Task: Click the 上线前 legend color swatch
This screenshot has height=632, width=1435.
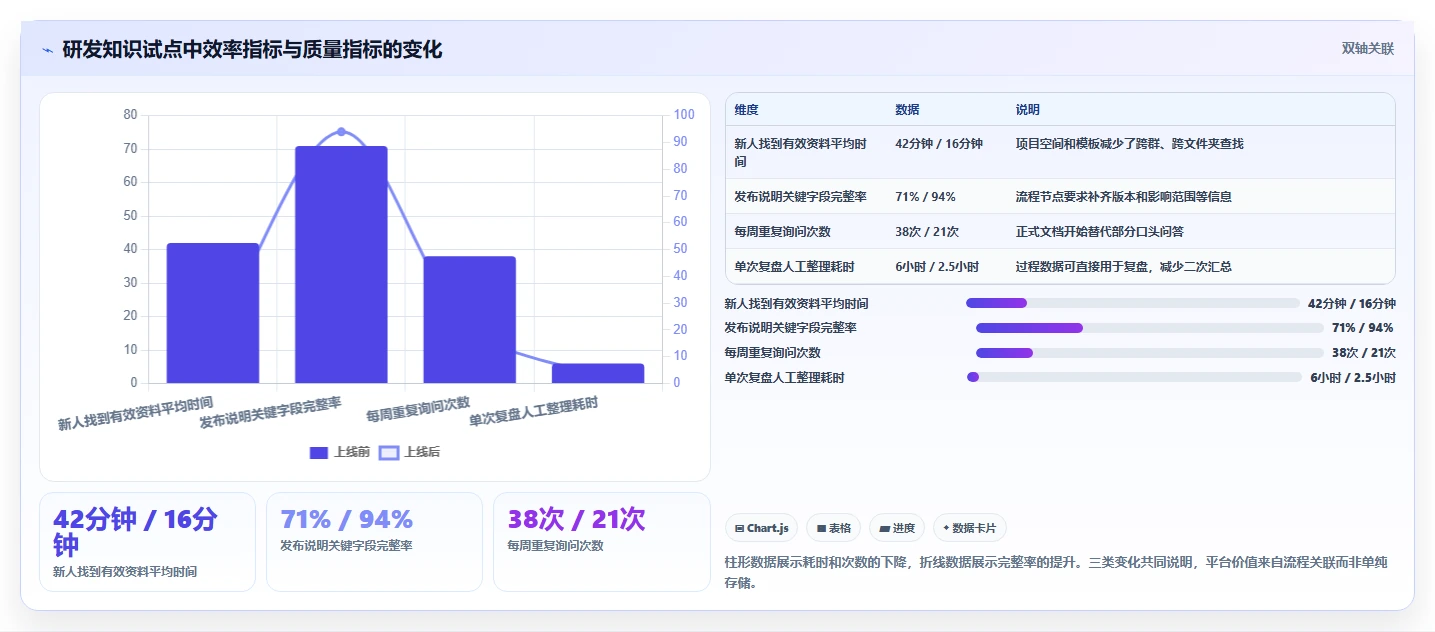Action: [319, 452]
